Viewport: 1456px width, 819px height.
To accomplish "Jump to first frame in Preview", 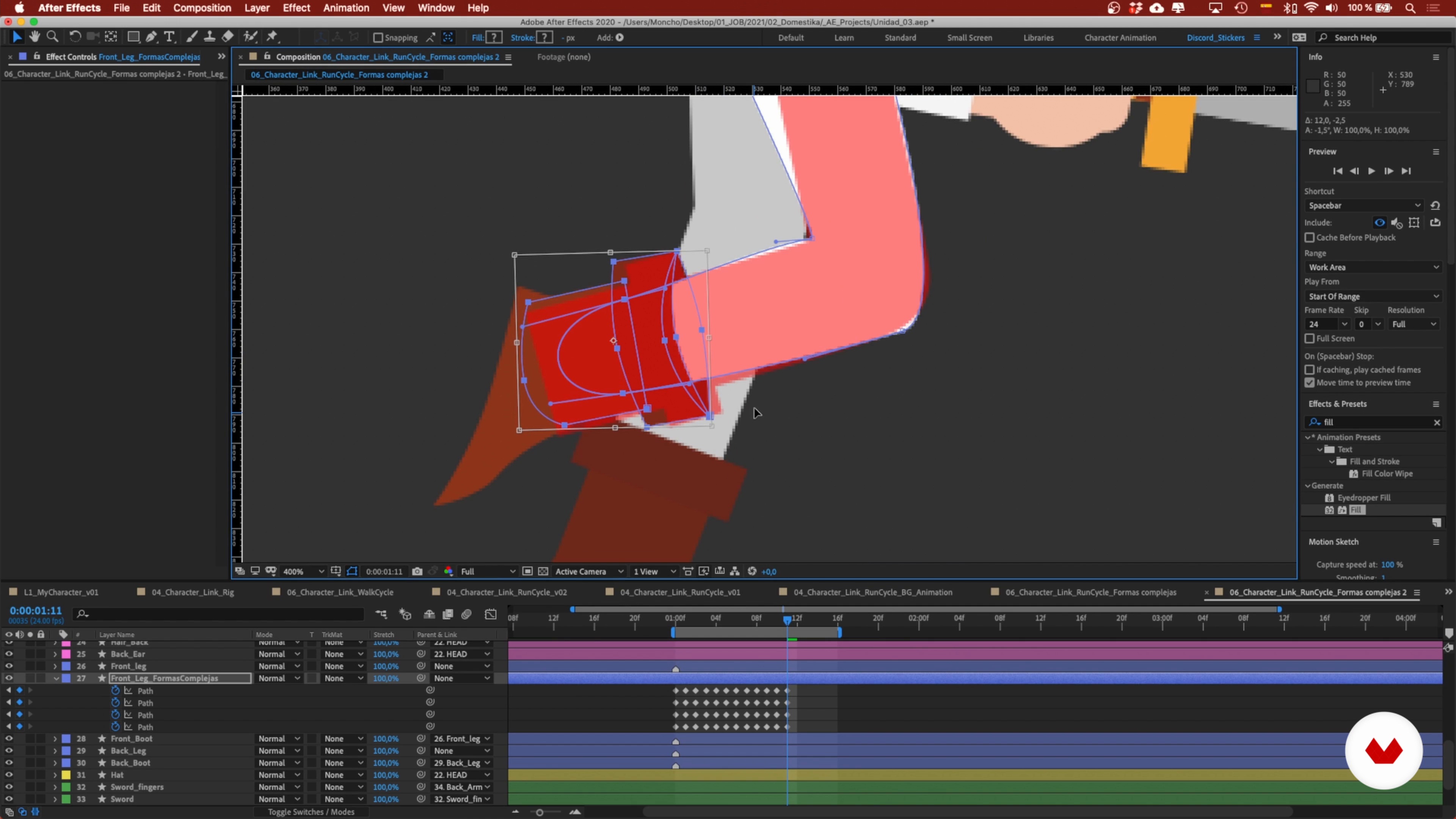I will [1337, 171].
